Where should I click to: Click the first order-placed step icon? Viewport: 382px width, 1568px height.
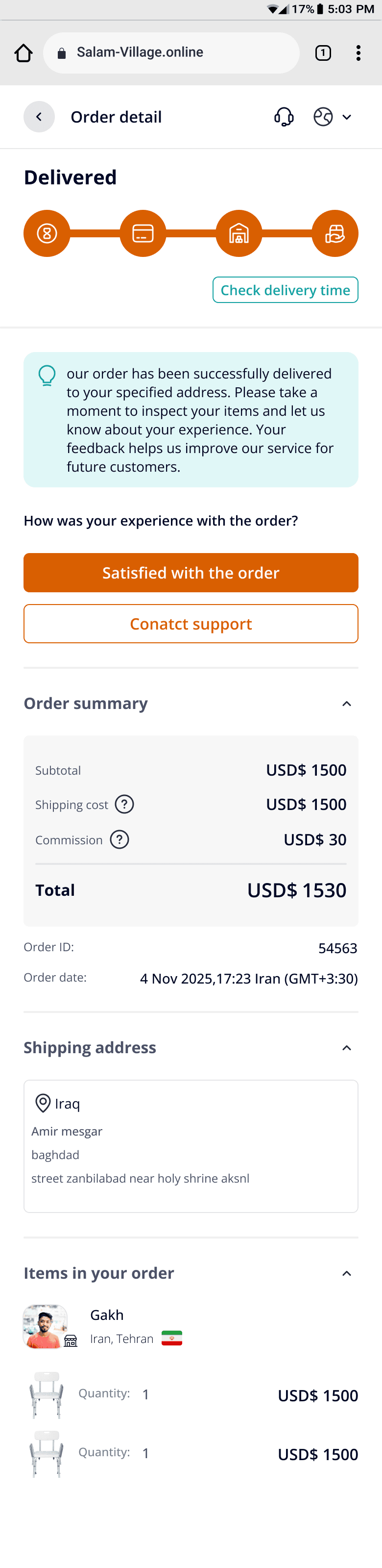coord(47,233)
